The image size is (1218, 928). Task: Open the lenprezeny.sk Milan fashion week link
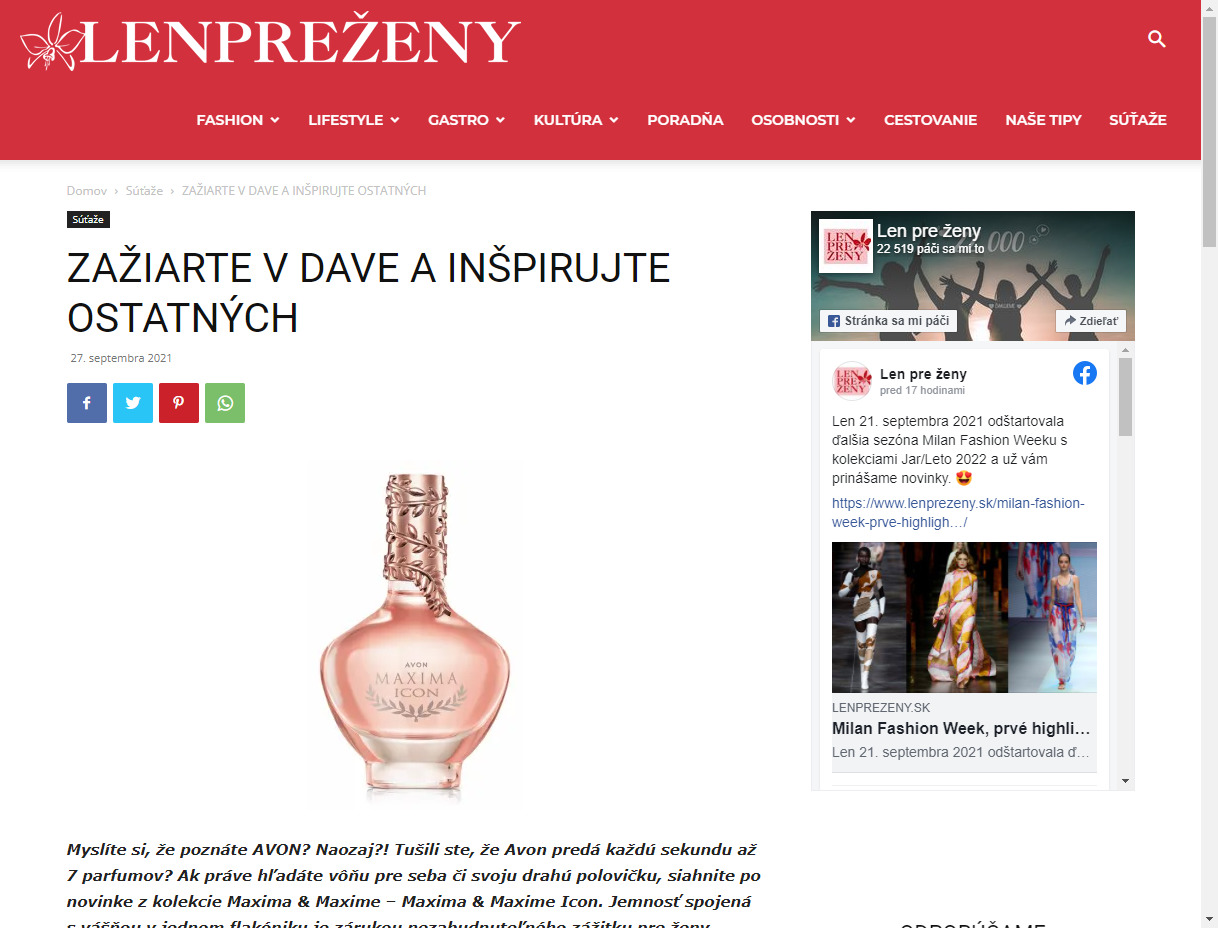click(958, 513)
